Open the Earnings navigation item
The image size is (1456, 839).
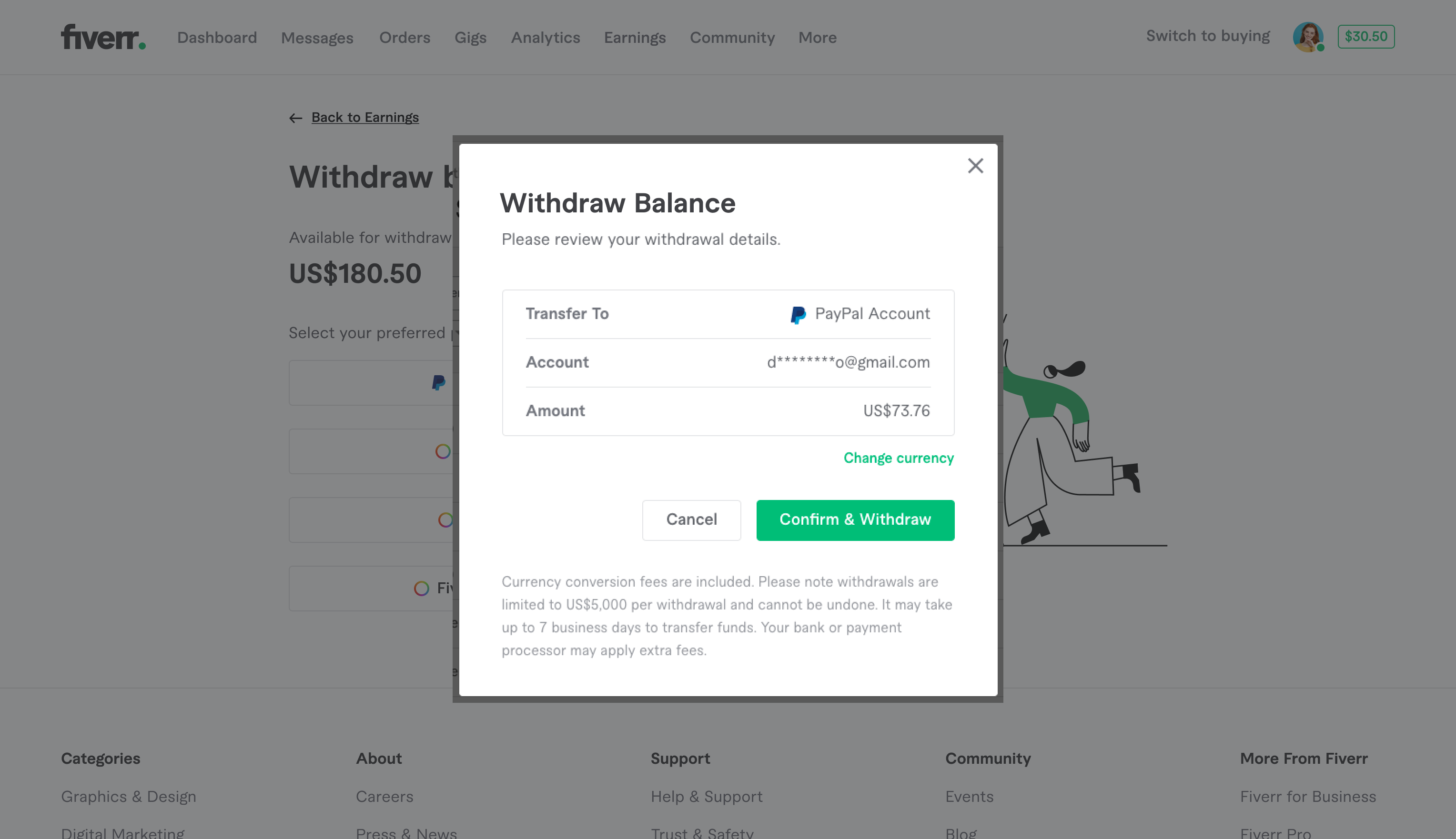coord(635,38)
